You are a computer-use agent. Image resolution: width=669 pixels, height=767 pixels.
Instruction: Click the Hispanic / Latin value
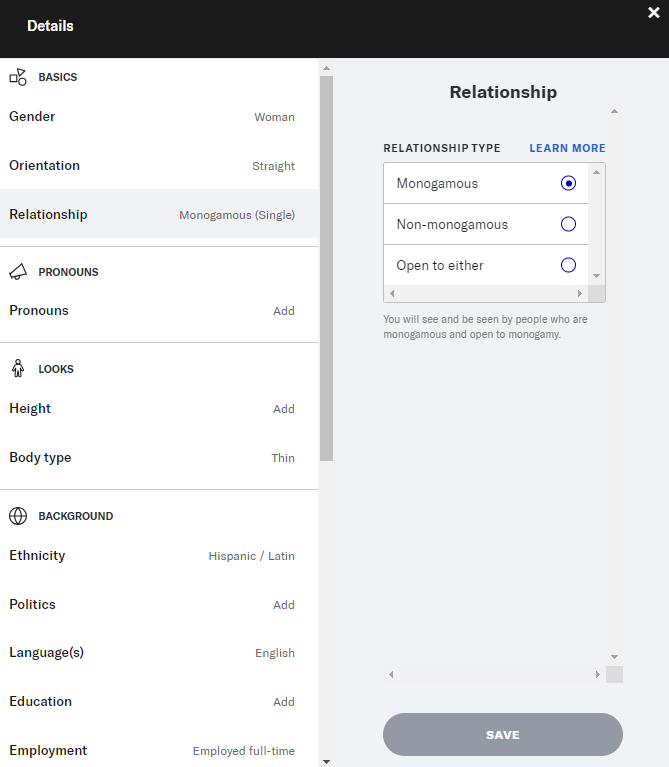point(251,556)
